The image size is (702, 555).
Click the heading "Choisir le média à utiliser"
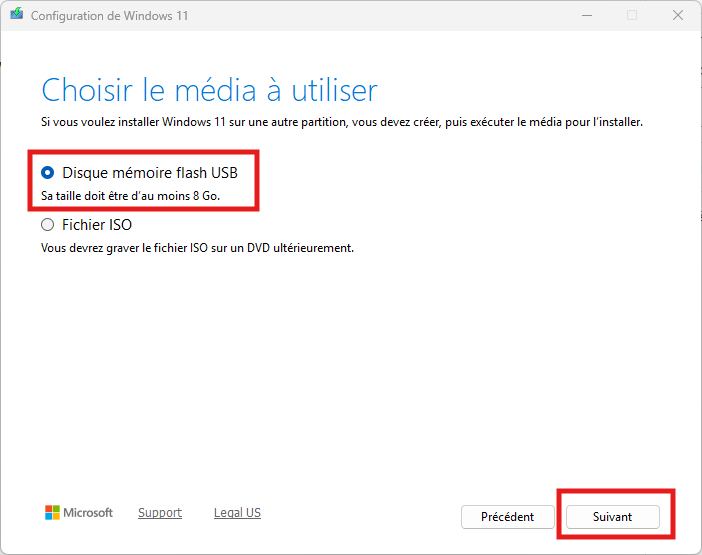(210, 90)
